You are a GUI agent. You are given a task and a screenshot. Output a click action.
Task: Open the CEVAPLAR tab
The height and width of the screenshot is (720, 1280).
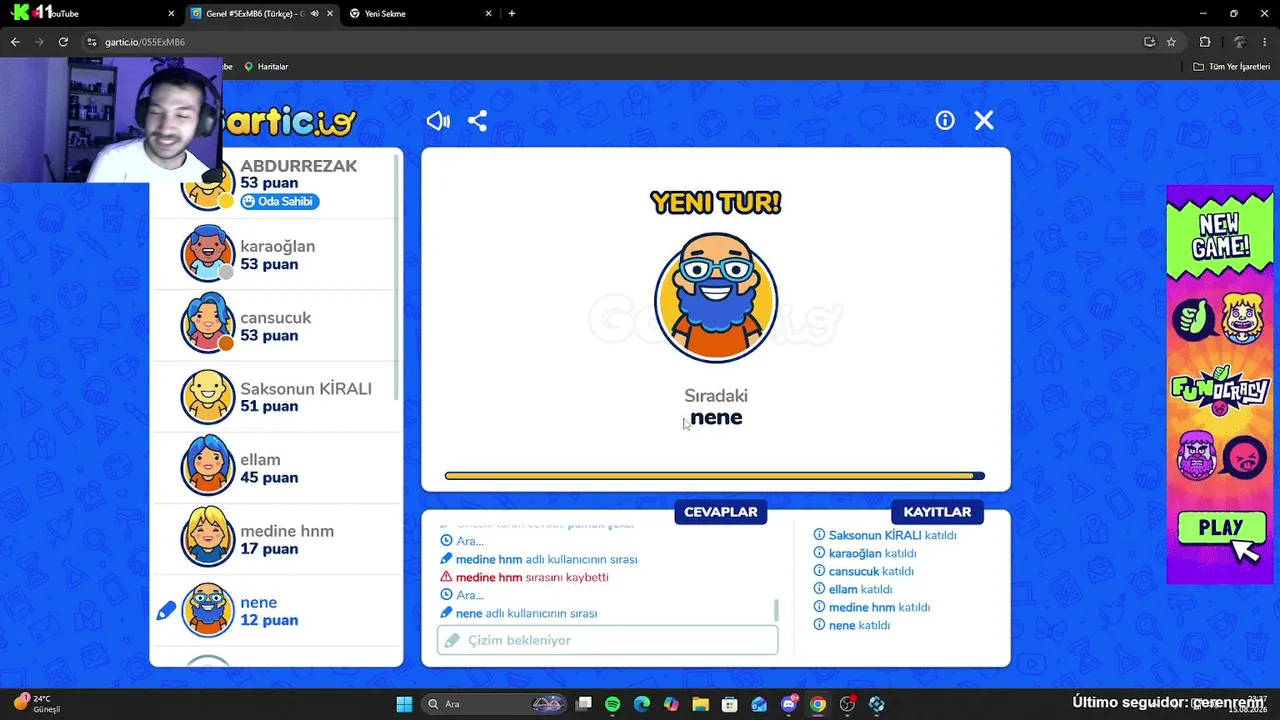coord(720,512)
